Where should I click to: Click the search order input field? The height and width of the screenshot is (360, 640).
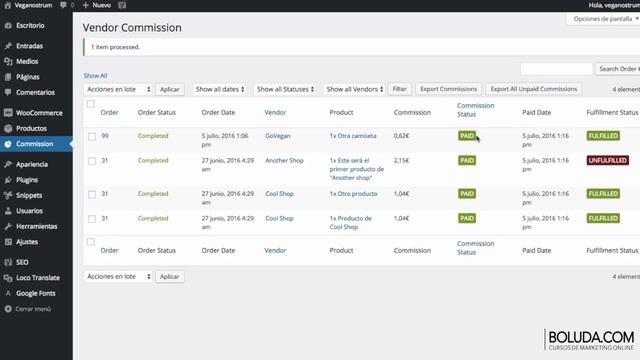point(556,69)
